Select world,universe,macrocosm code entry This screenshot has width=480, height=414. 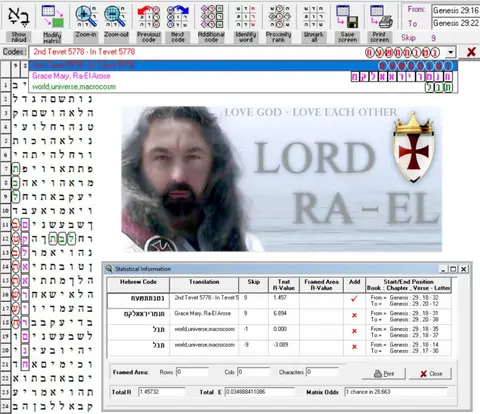(243, 87)
